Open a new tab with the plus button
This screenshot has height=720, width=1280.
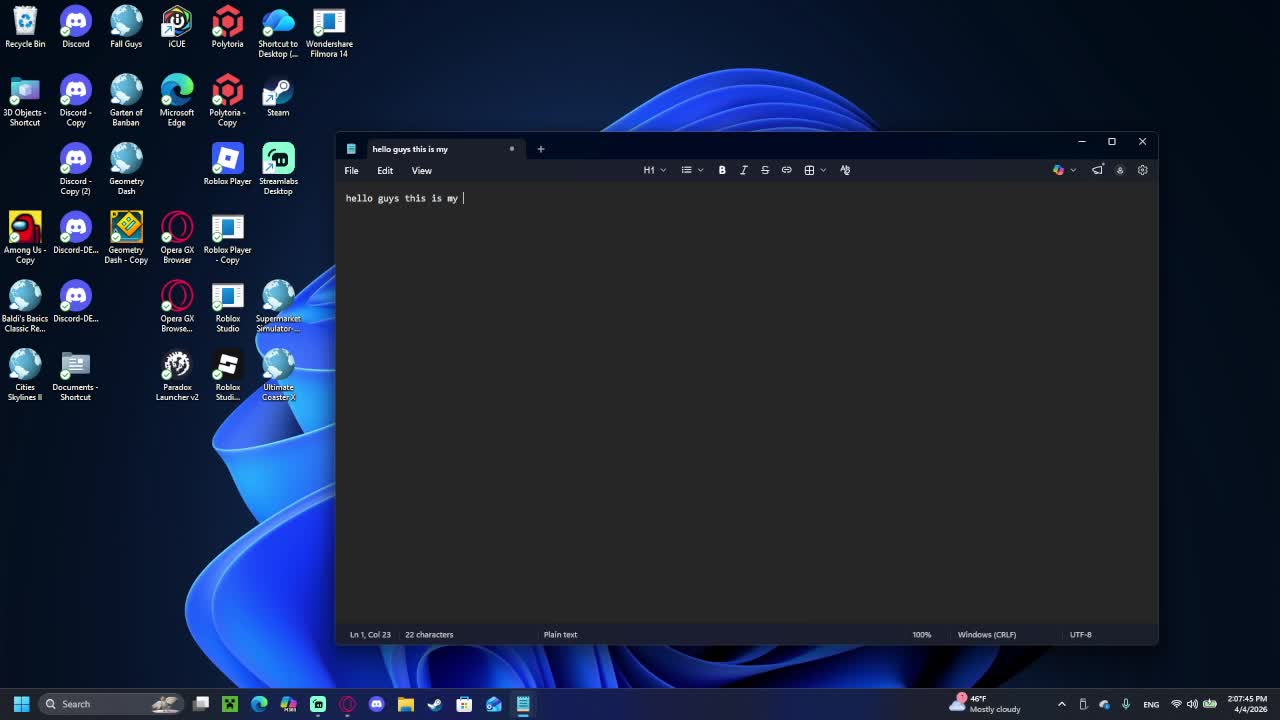(x=540, y=148)
